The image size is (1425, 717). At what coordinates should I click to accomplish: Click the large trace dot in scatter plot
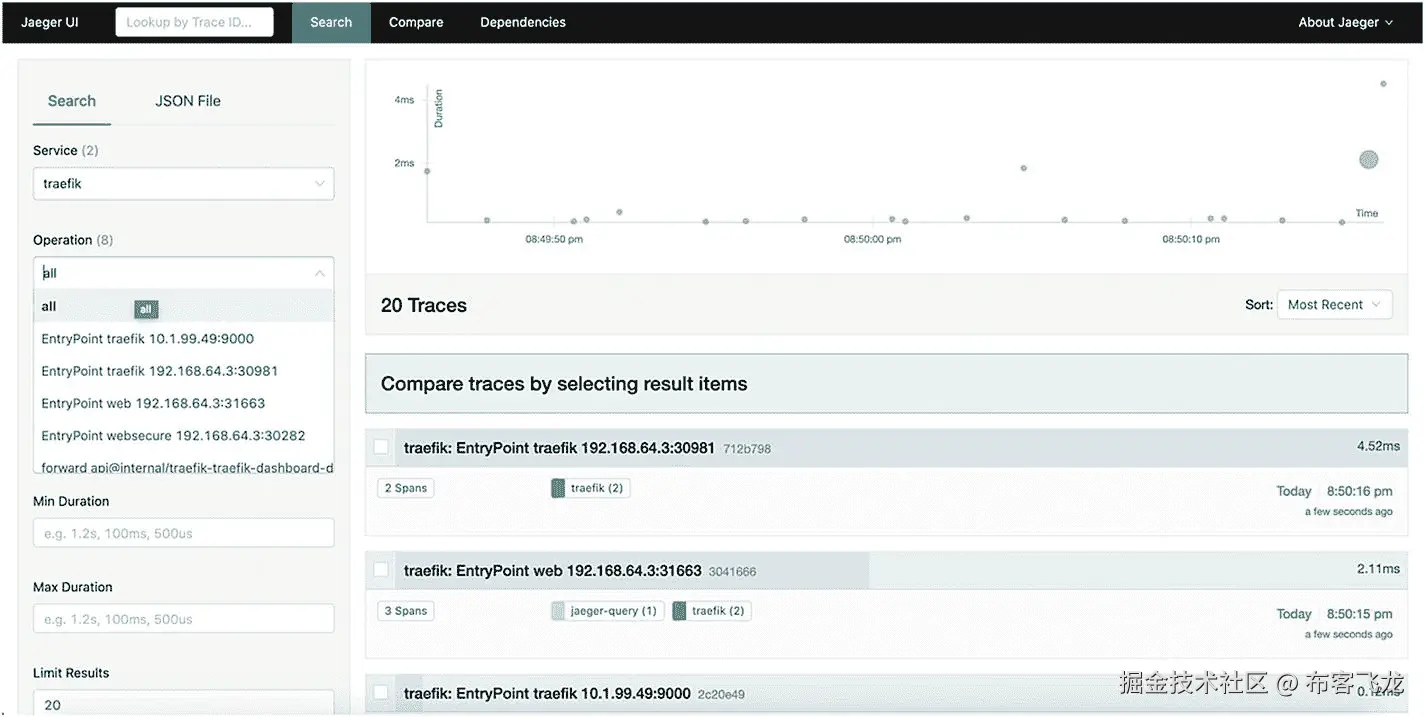1369,159
